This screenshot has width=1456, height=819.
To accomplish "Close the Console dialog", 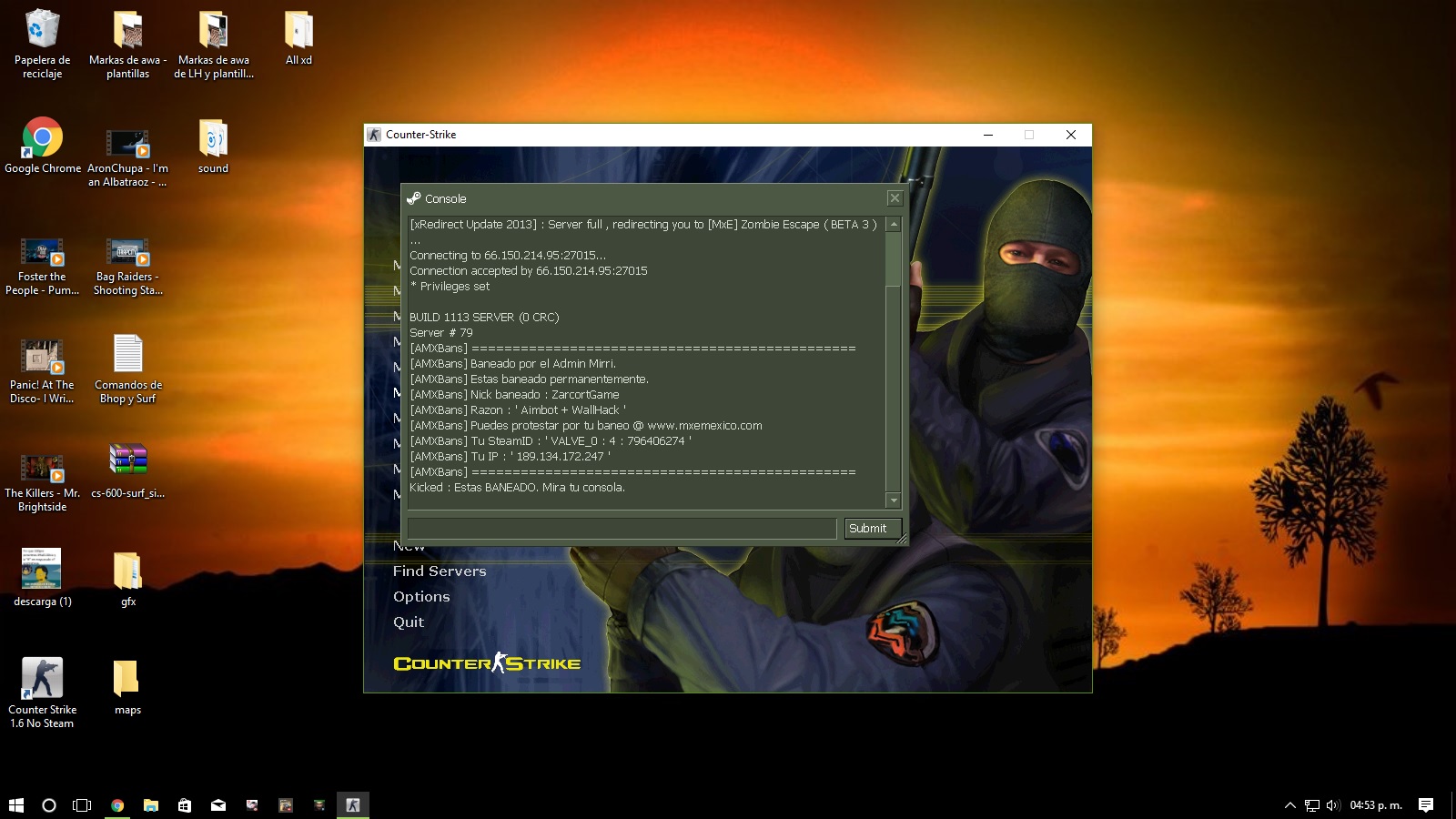I will (895, 197).
